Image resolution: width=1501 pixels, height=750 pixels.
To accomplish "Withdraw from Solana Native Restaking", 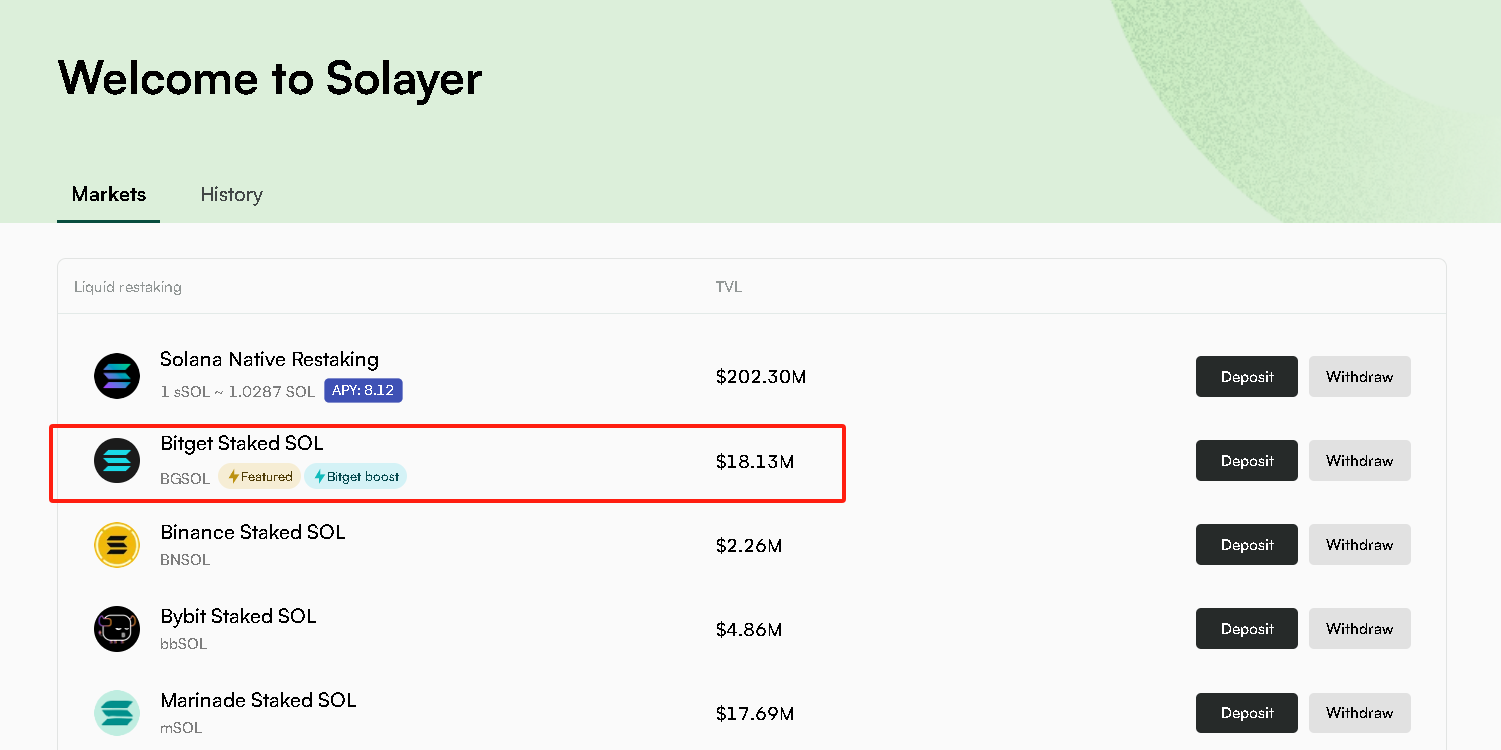I will pos(1359,377).
